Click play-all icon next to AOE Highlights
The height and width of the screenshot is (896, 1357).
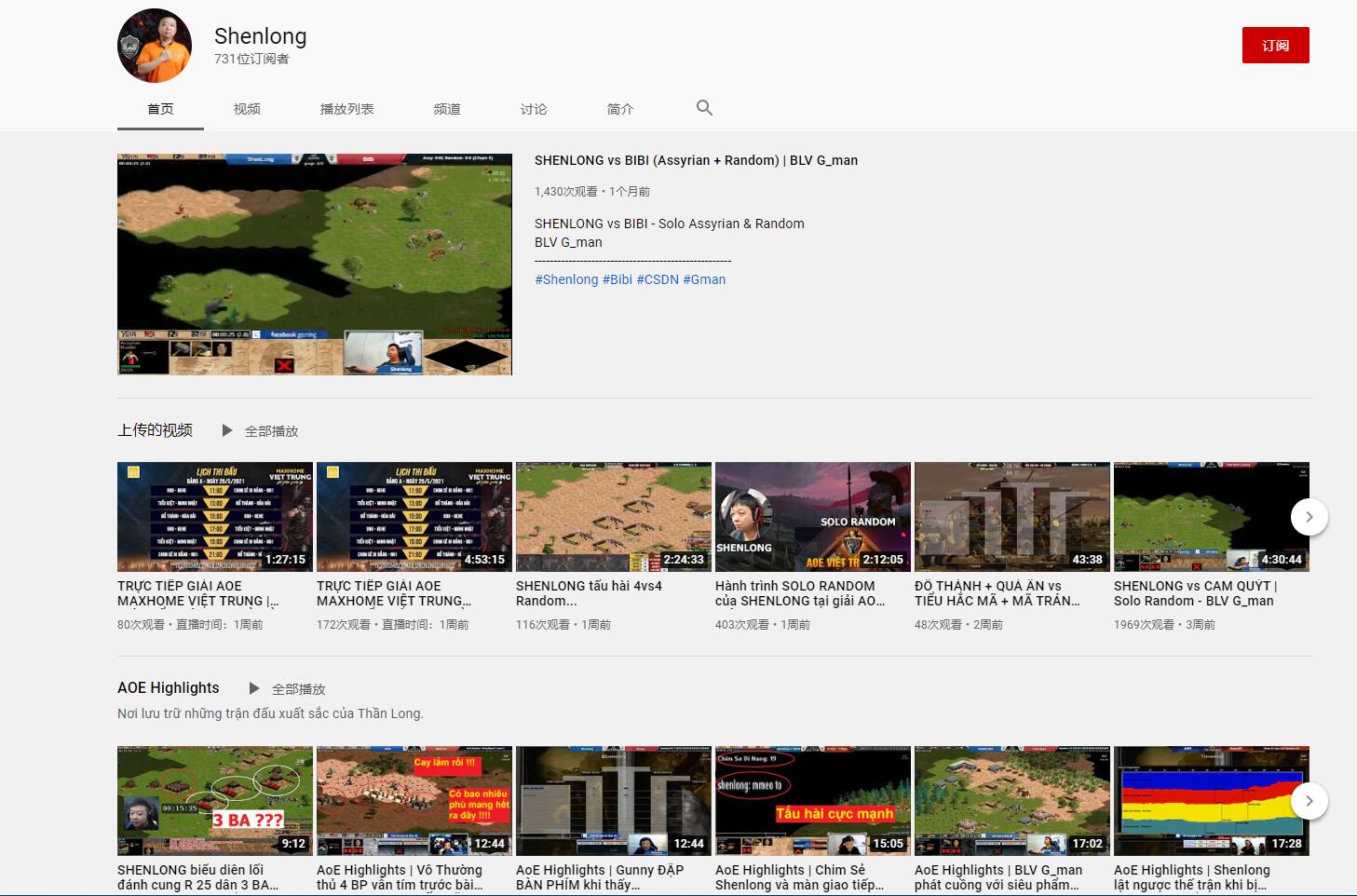[x=254, y=688]
